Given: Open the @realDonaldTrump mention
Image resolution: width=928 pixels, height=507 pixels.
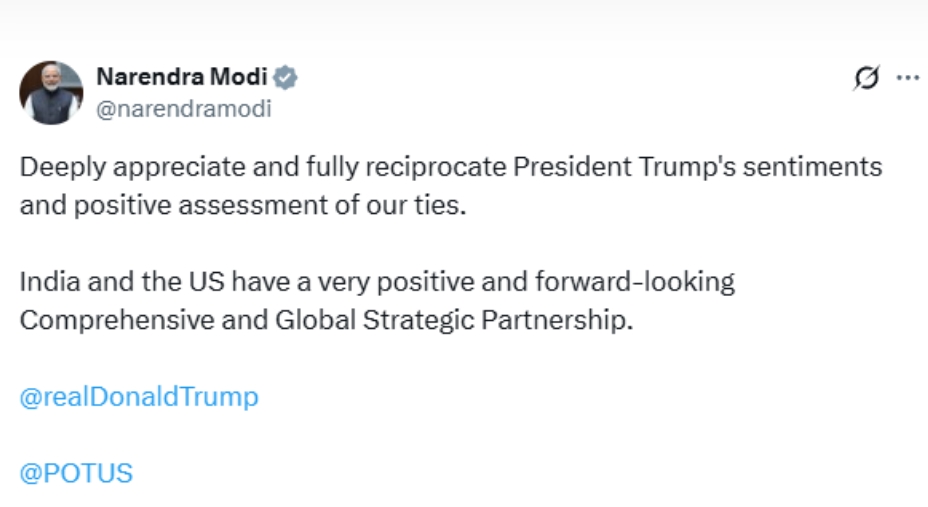Looking at the screenshot, I should coord(139,397).
